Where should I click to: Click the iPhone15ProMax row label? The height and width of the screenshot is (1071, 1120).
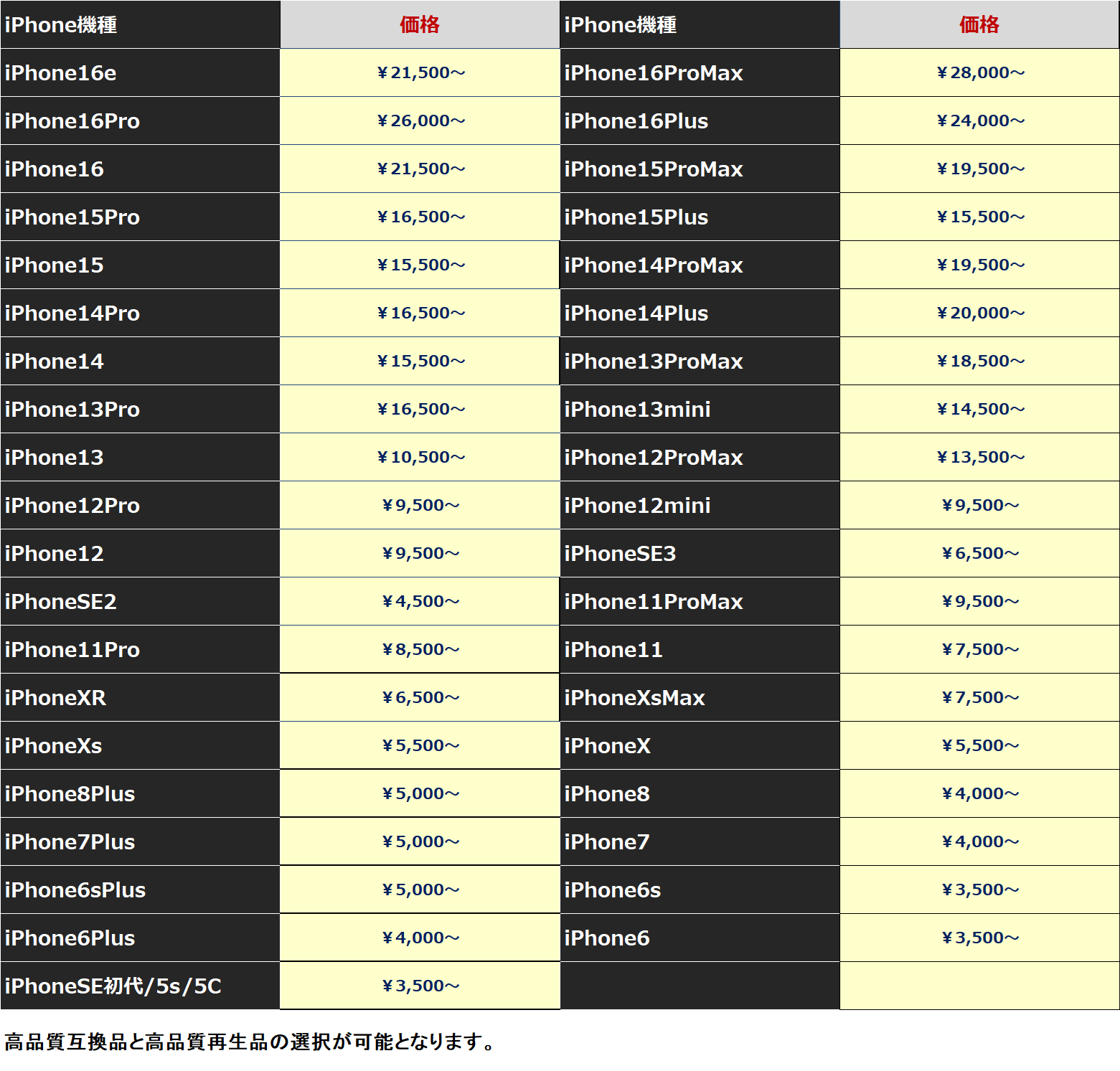point(653,169)
